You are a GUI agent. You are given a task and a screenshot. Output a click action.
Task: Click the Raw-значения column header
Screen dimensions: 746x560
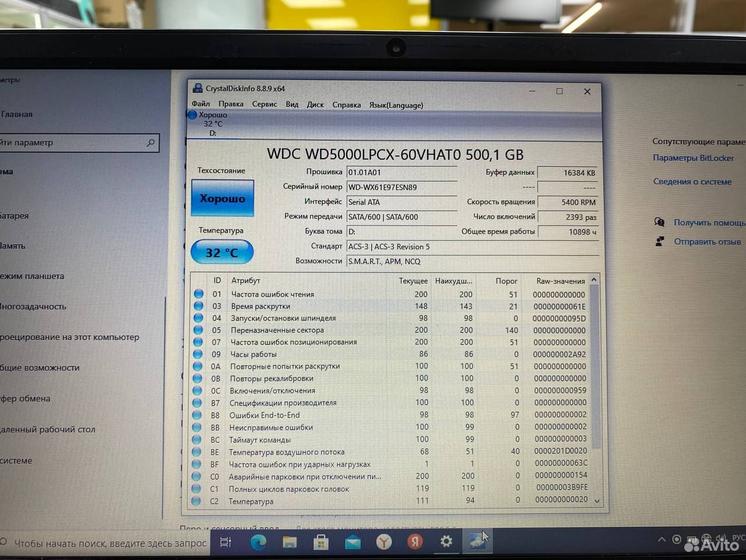click(x=560, y=281)
